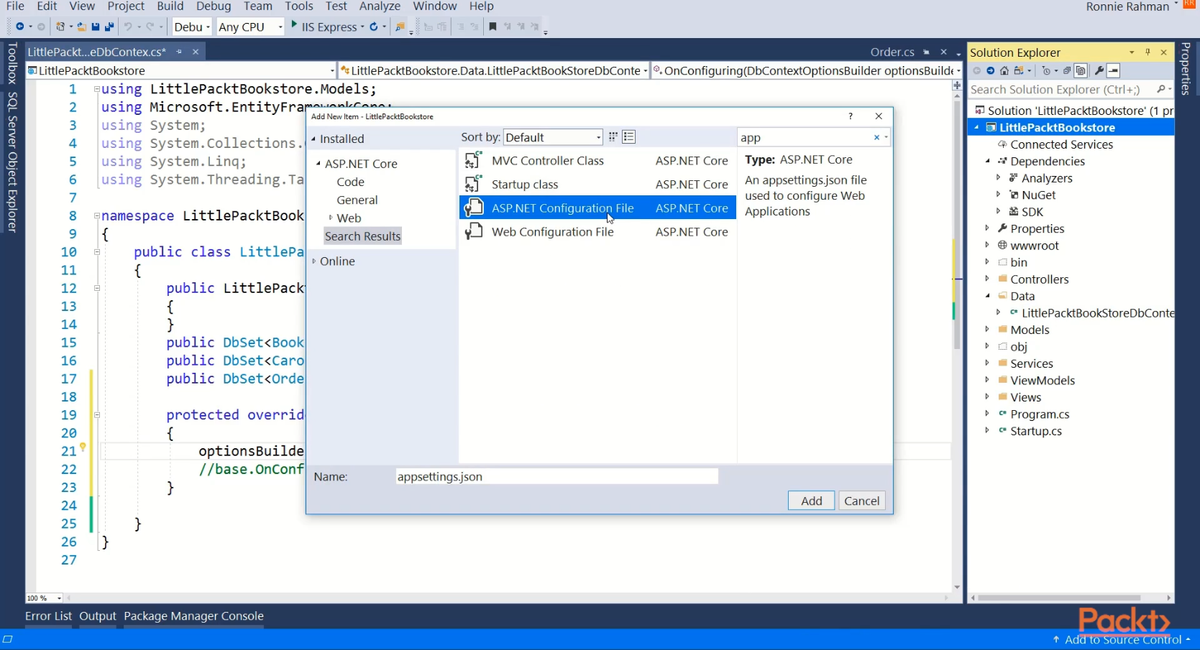Open Solution Explorer Properties wrench icon

point(1098,71)
